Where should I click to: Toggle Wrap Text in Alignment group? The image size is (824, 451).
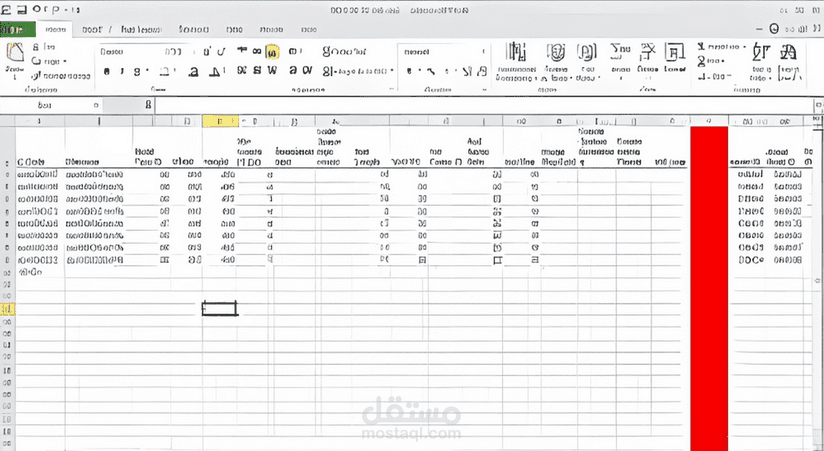click(344, 51)
